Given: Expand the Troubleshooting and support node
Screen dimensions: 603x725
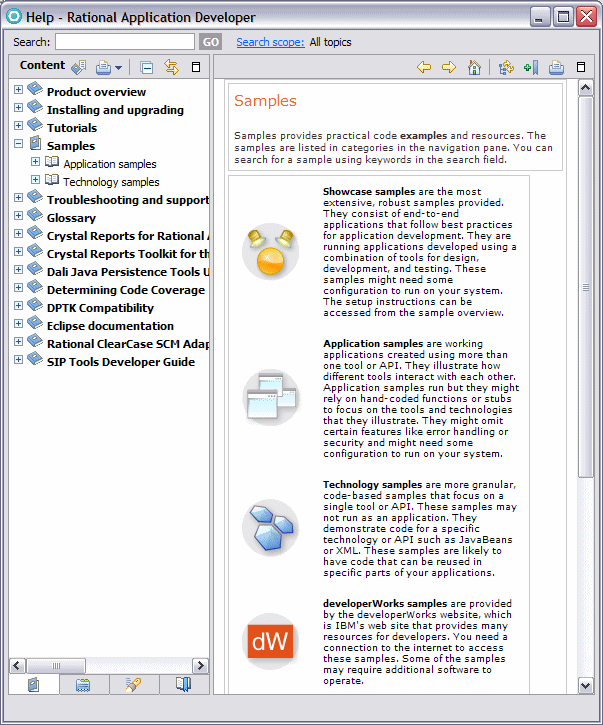Looking at the screenshot, I should (18, 197).
